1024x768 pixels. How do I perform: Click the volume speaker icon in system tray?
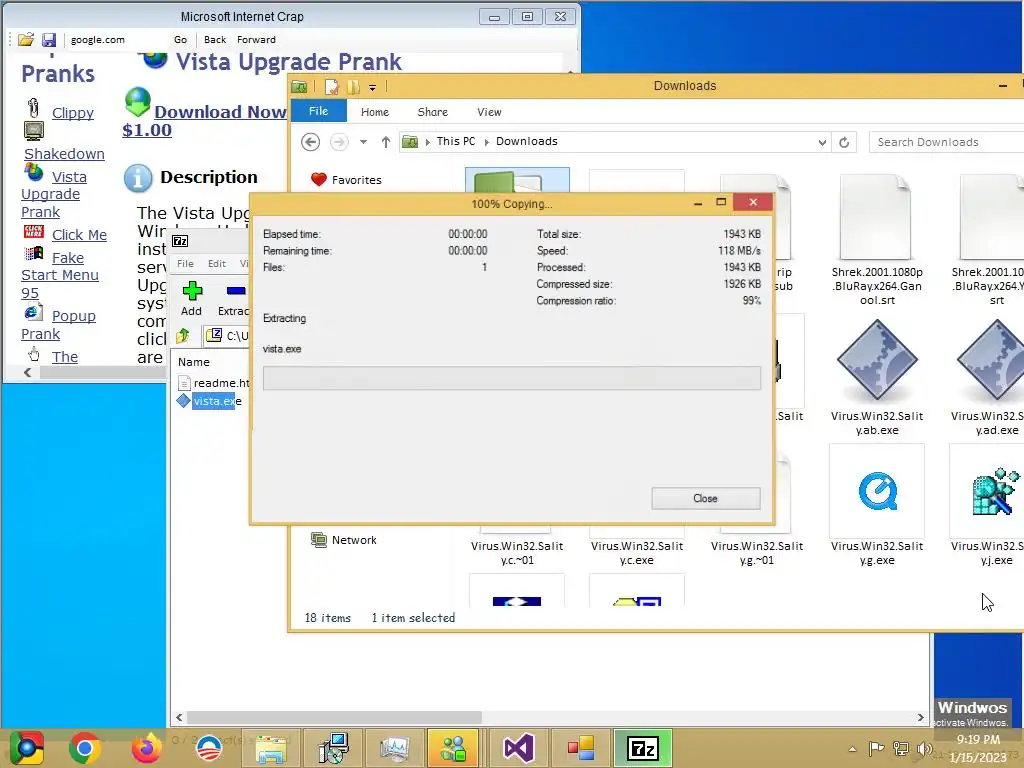pyautogui.click(x=923, y=749)
